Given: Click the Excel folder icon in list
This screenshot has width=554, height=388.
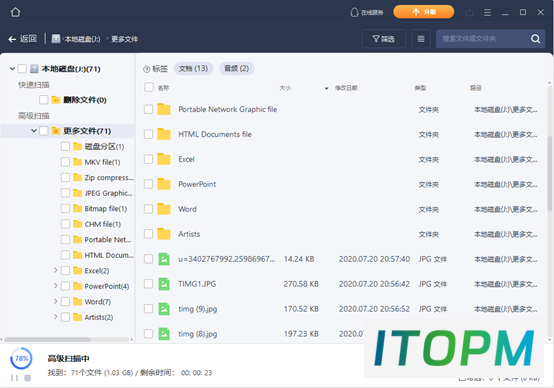Looking at the screenshot, I should 164,159.
